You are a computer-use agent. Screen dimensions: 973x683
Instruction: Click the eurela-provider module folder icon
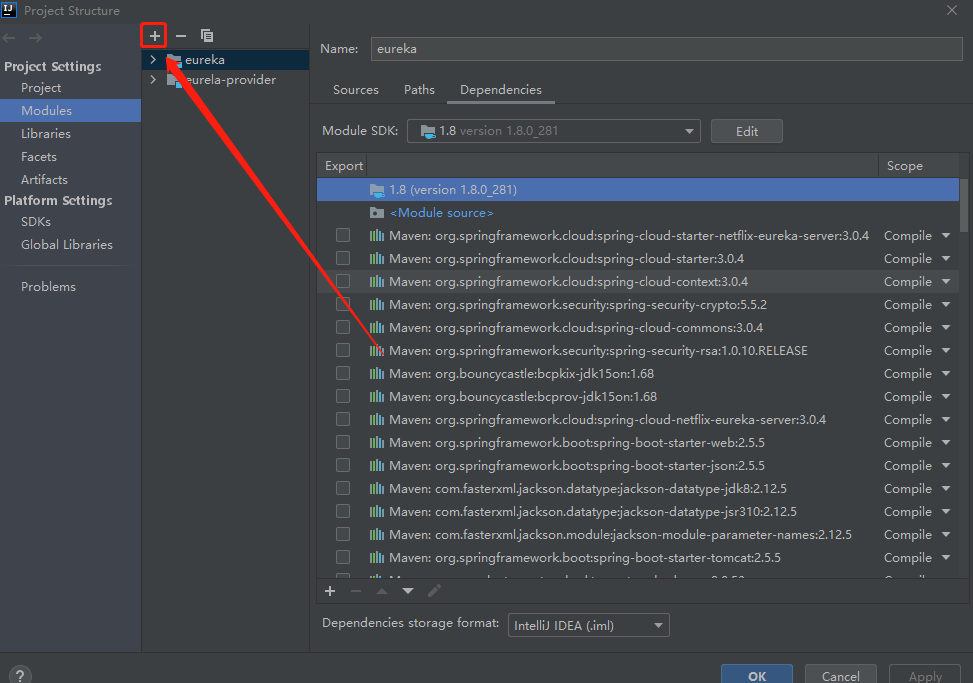pyautogui.click(x=174, y=80)
